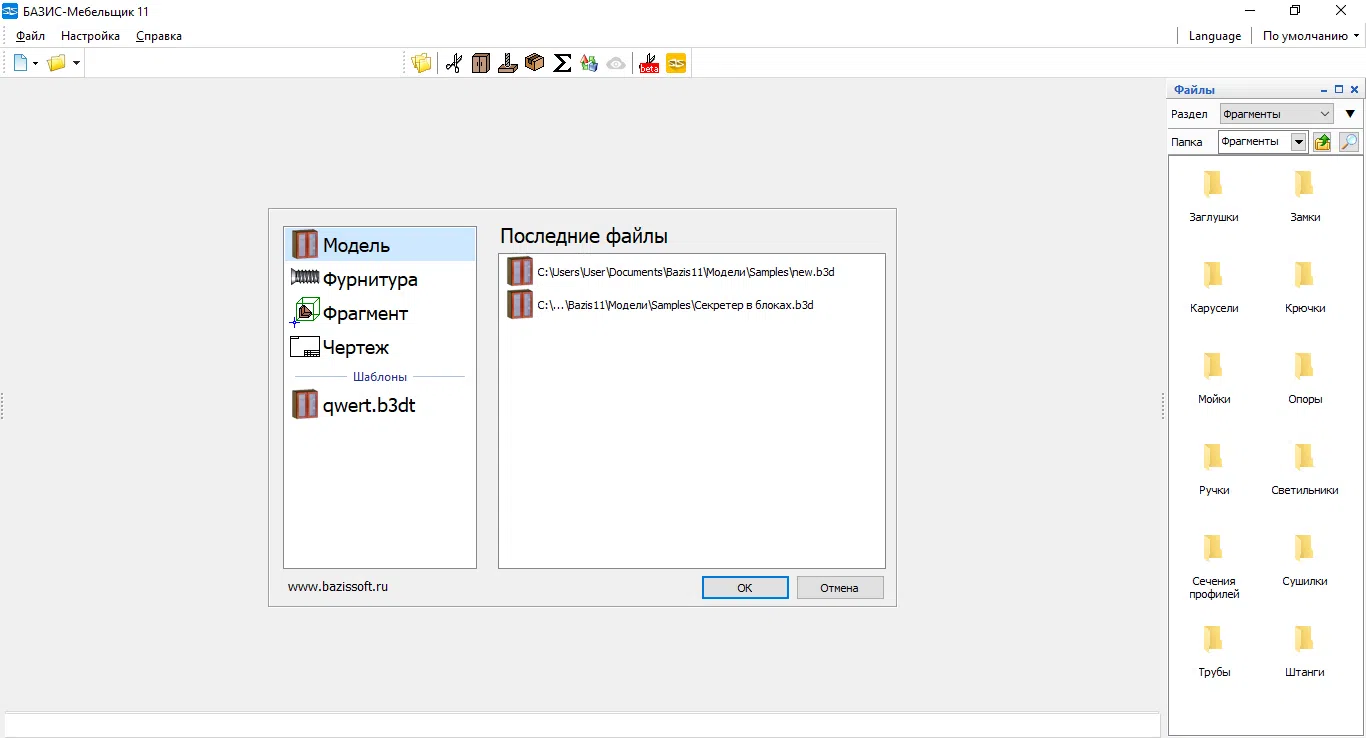
Task: Open the Справка menu
Action: click(159, 36)
